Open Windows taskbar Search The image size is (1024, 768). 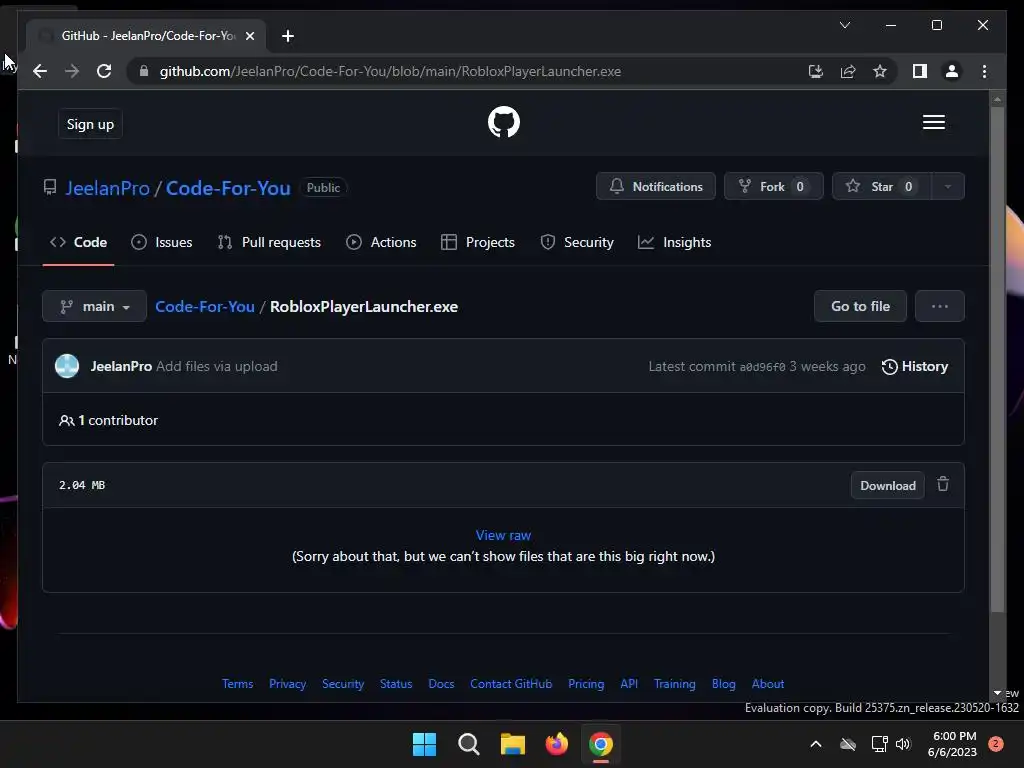click(x=469, y=744)
